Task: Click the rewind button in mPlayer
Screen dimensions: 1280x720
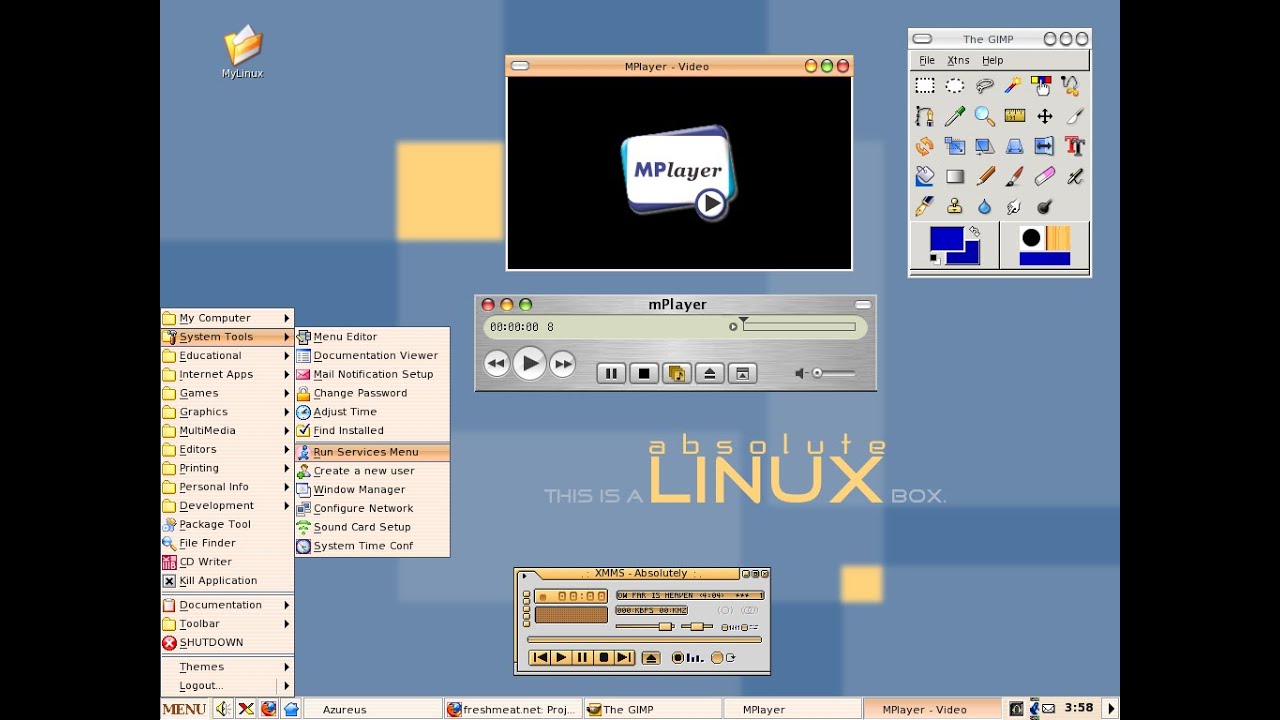Action: 496,364
